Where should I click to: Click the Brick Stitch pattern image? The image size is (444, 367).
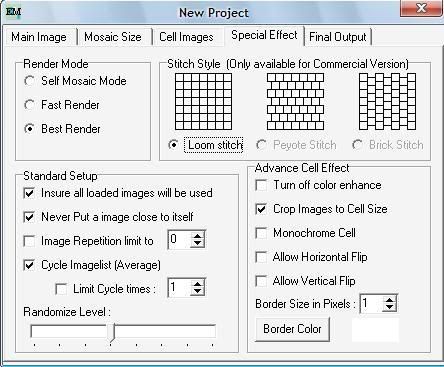coord(387,101)
